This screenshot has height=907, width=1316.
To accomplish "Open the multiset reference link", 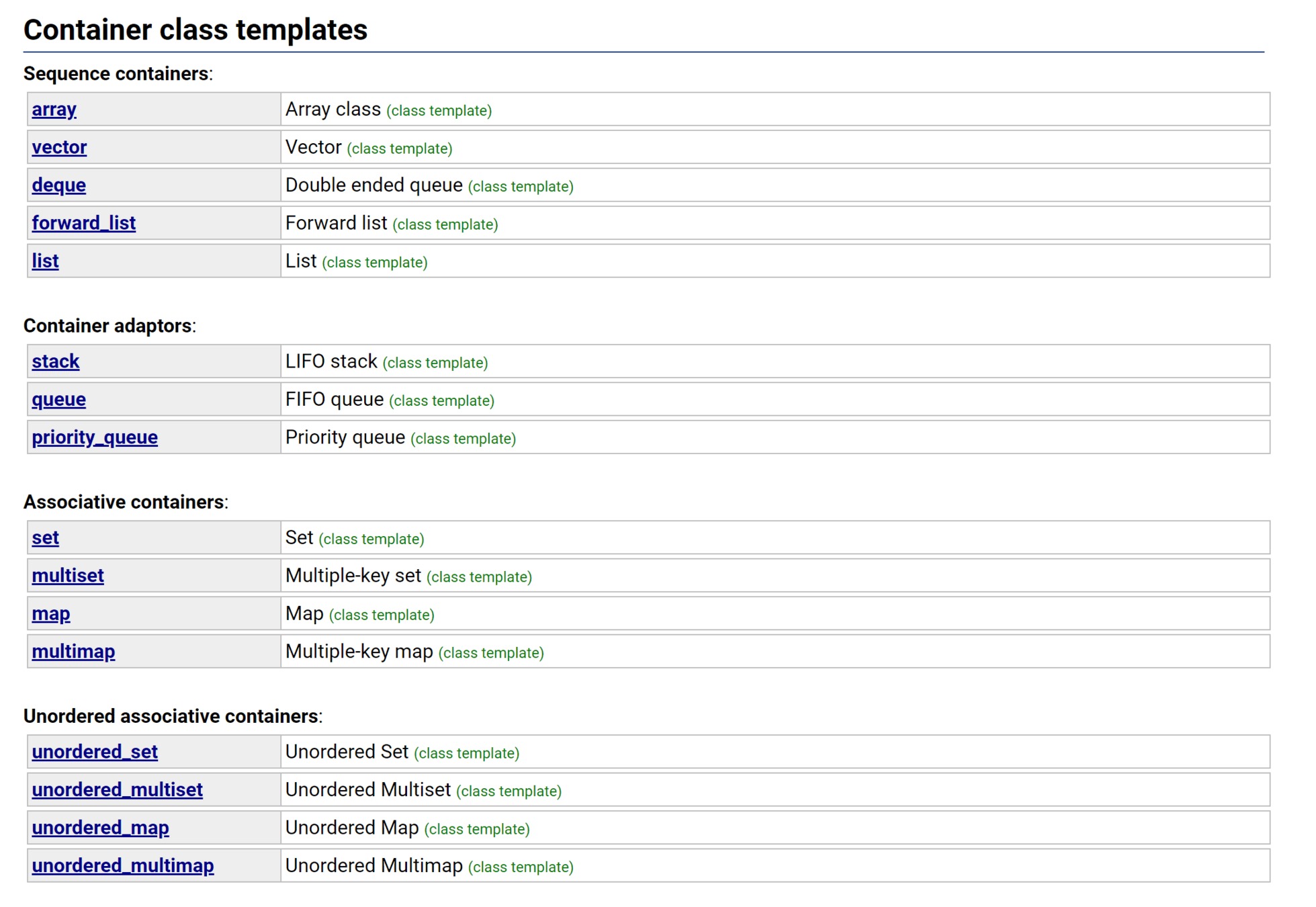I will [x=68, y=576].
